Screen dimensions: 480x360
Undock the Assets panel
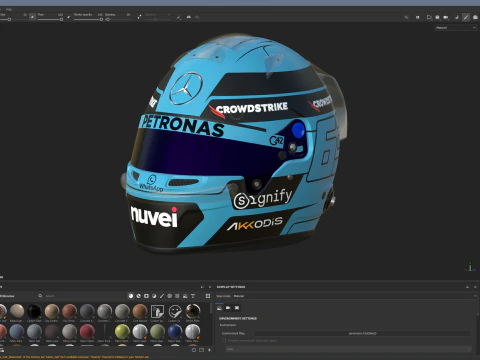tap(202, 287)
